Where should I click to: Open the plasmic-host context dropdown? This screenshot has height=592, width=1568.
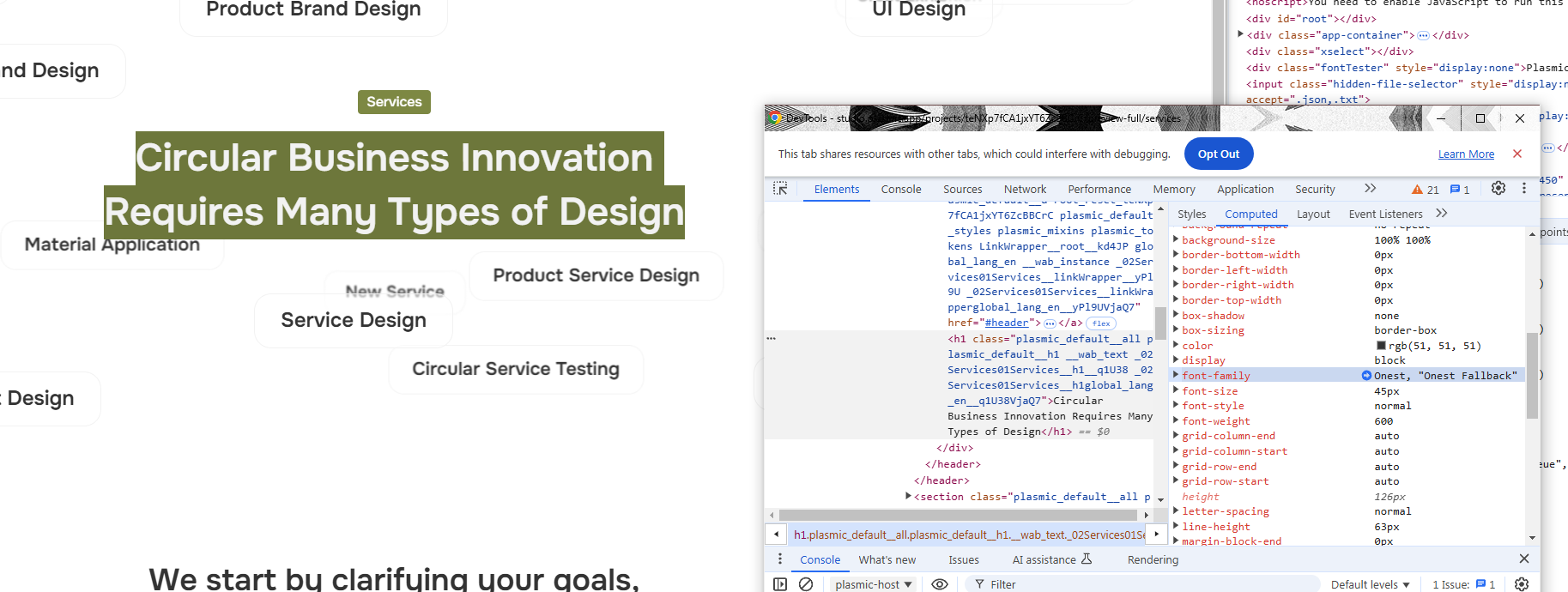[873, 584]
